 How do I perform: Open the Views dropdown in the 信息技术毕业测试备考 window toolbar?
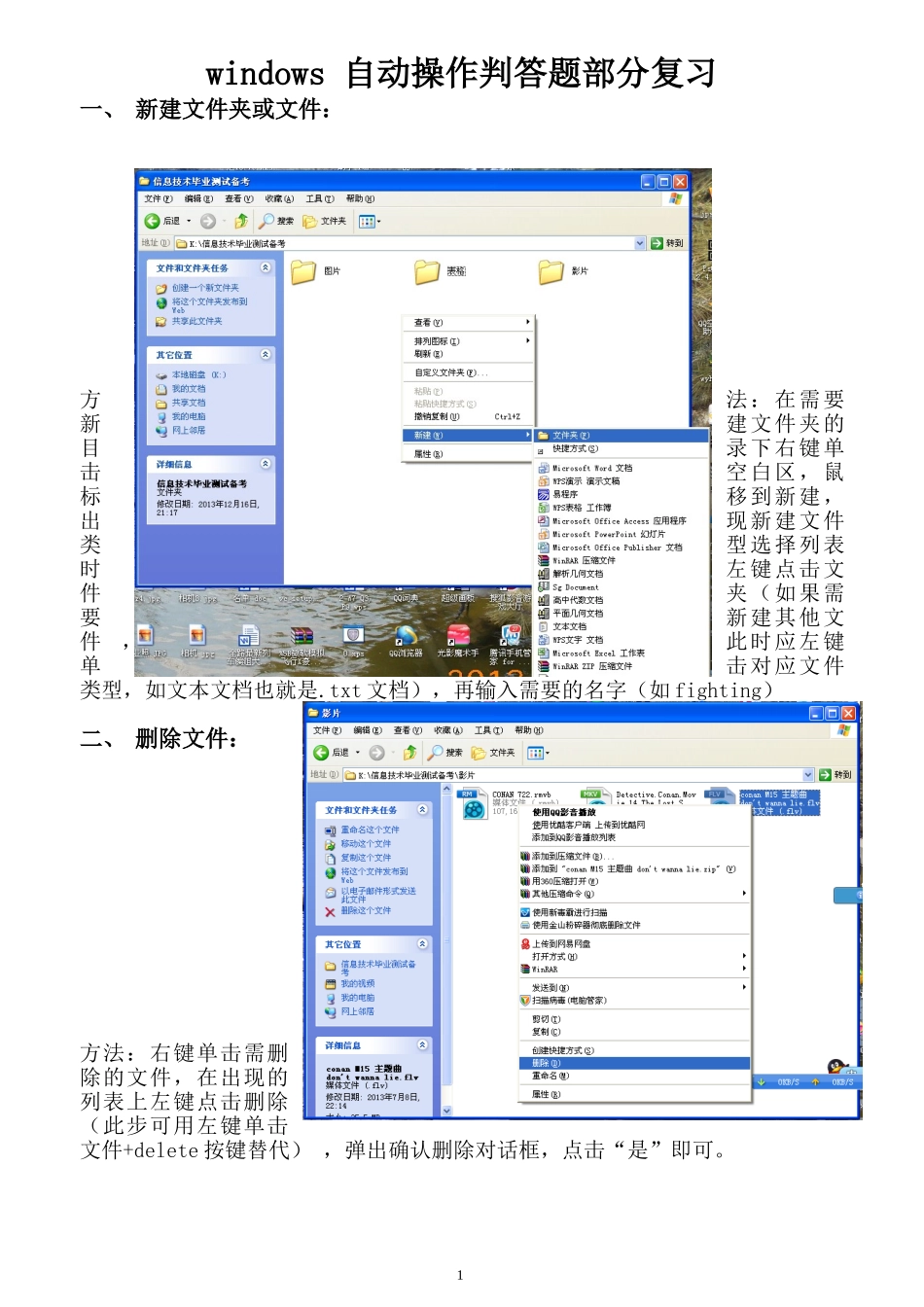(x=370, y=221)
